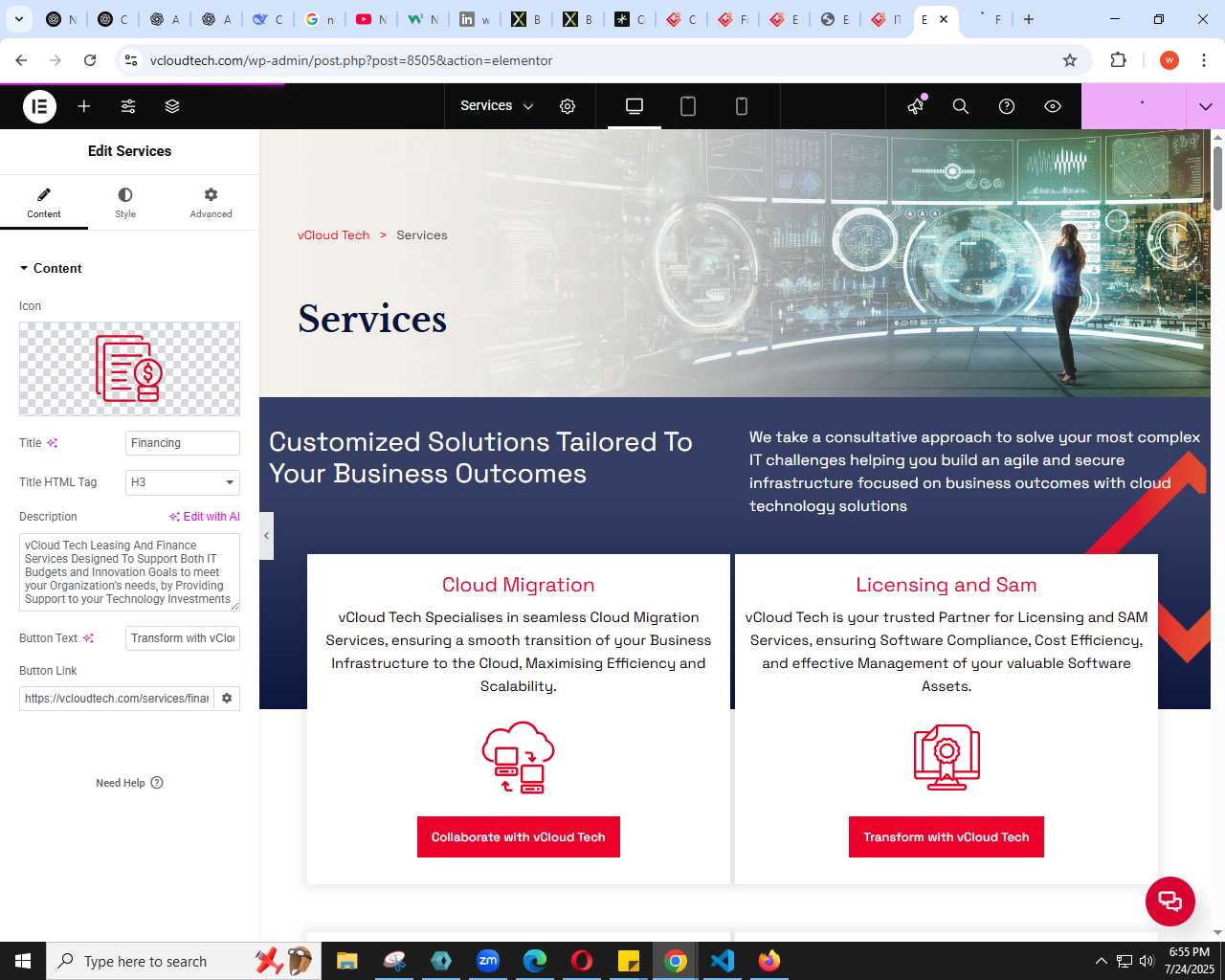Viewport: 1225px width, 980px height.
Task: Open Site Settings sliders icon
Action: pos(128,106)
